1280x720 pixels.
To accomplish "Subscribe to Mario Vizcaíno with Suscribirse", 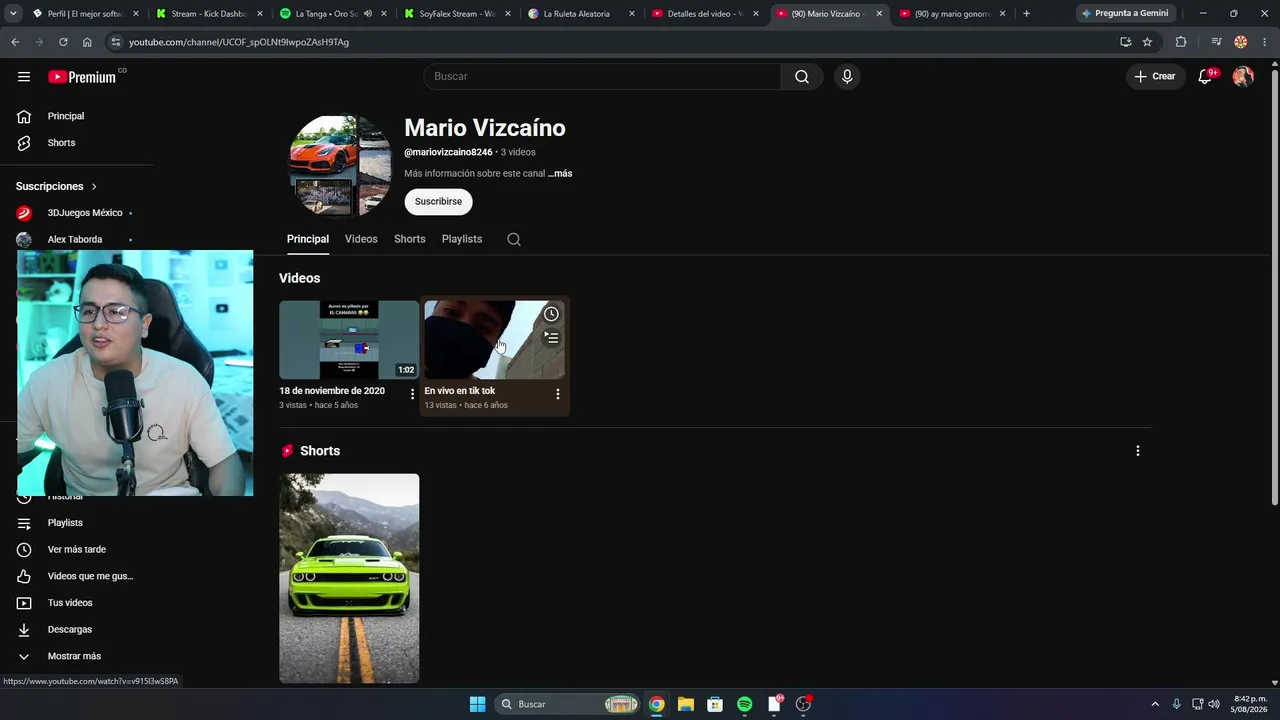I will point(438,202).
